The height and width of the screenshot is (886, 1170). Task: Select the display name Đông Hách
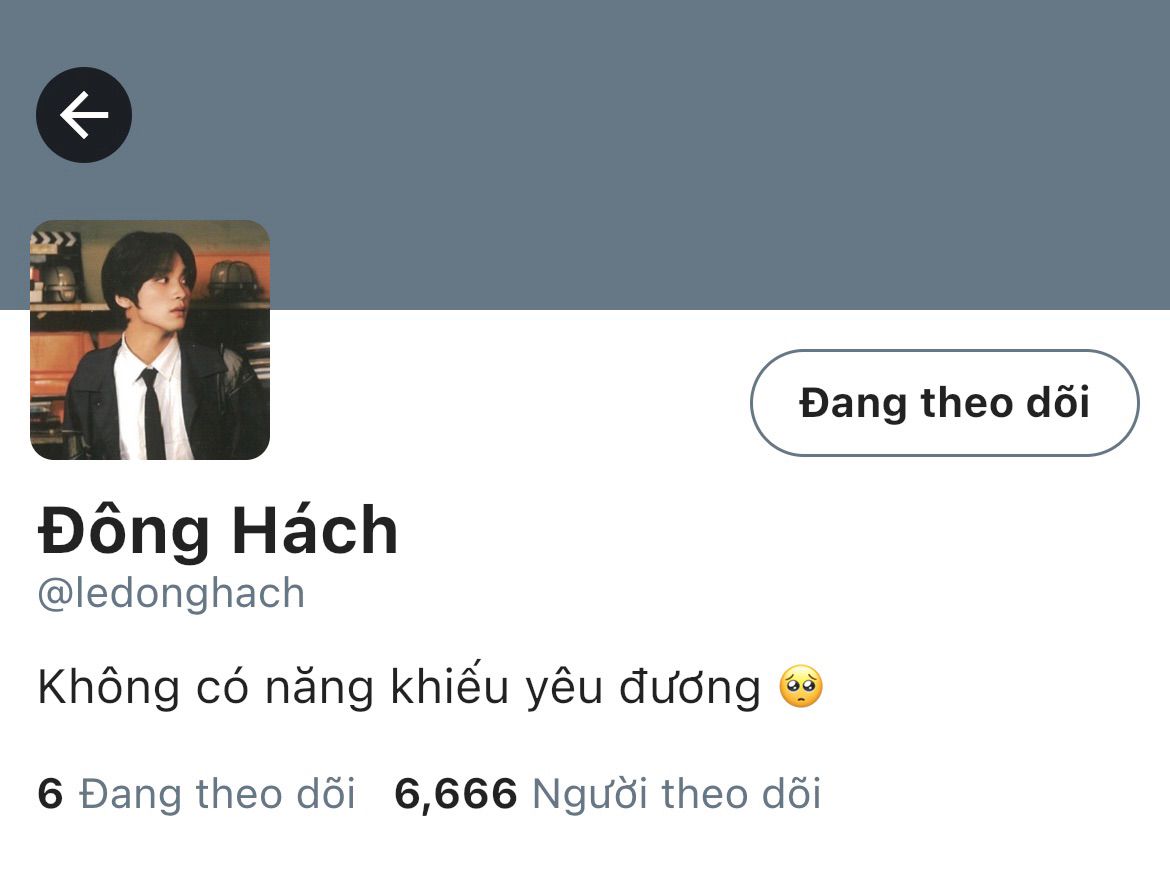[x=218, y=531]
